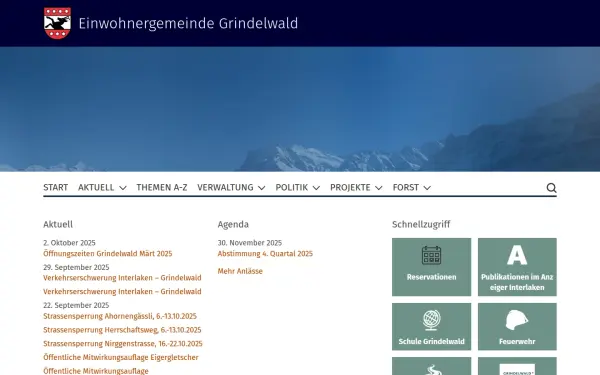Expand the PROJEKTE menu chevron

[378, 188]
